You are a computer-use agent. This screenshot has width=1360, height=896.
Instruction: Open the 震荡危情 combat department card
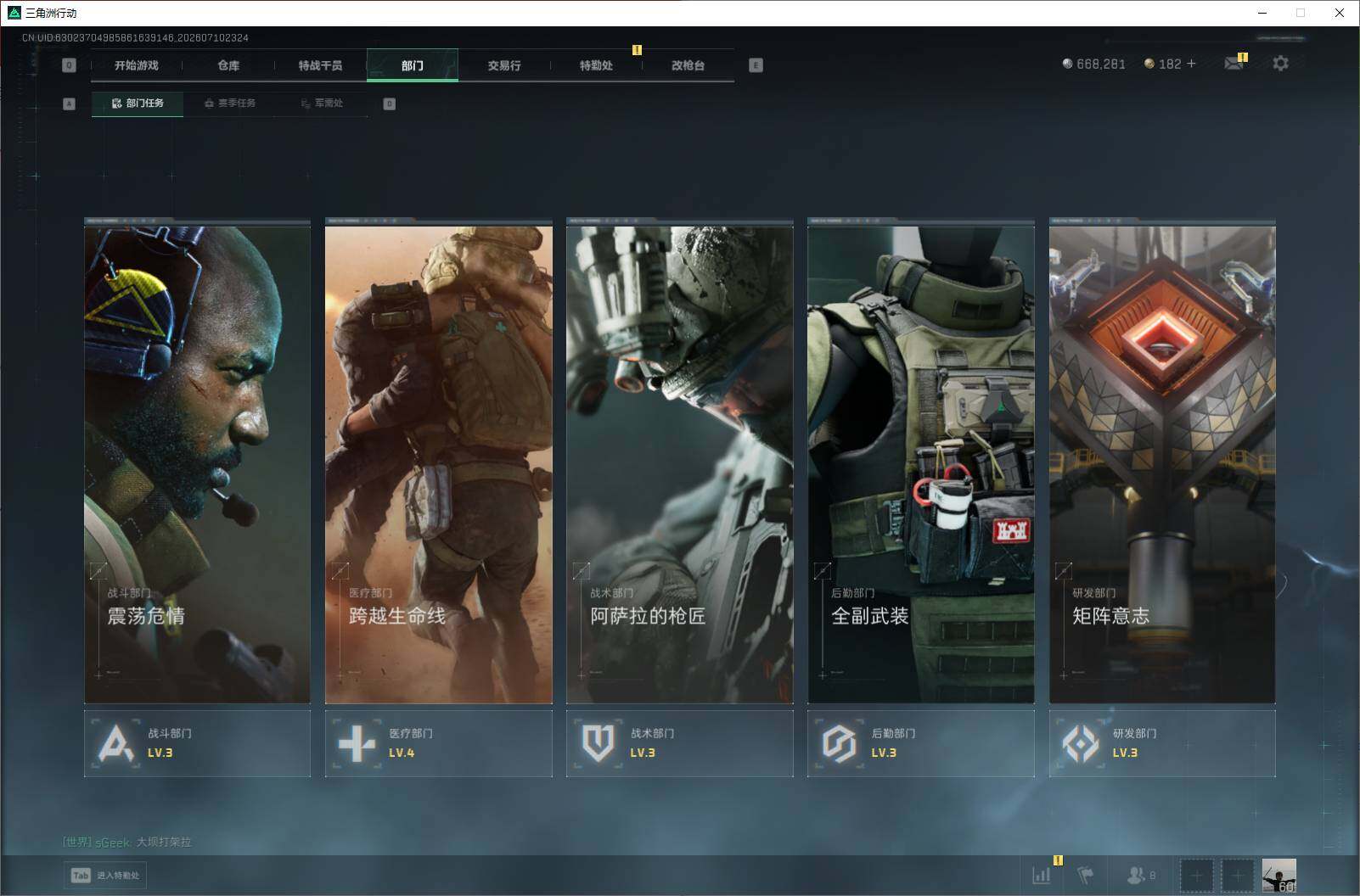tap(197, 461)
